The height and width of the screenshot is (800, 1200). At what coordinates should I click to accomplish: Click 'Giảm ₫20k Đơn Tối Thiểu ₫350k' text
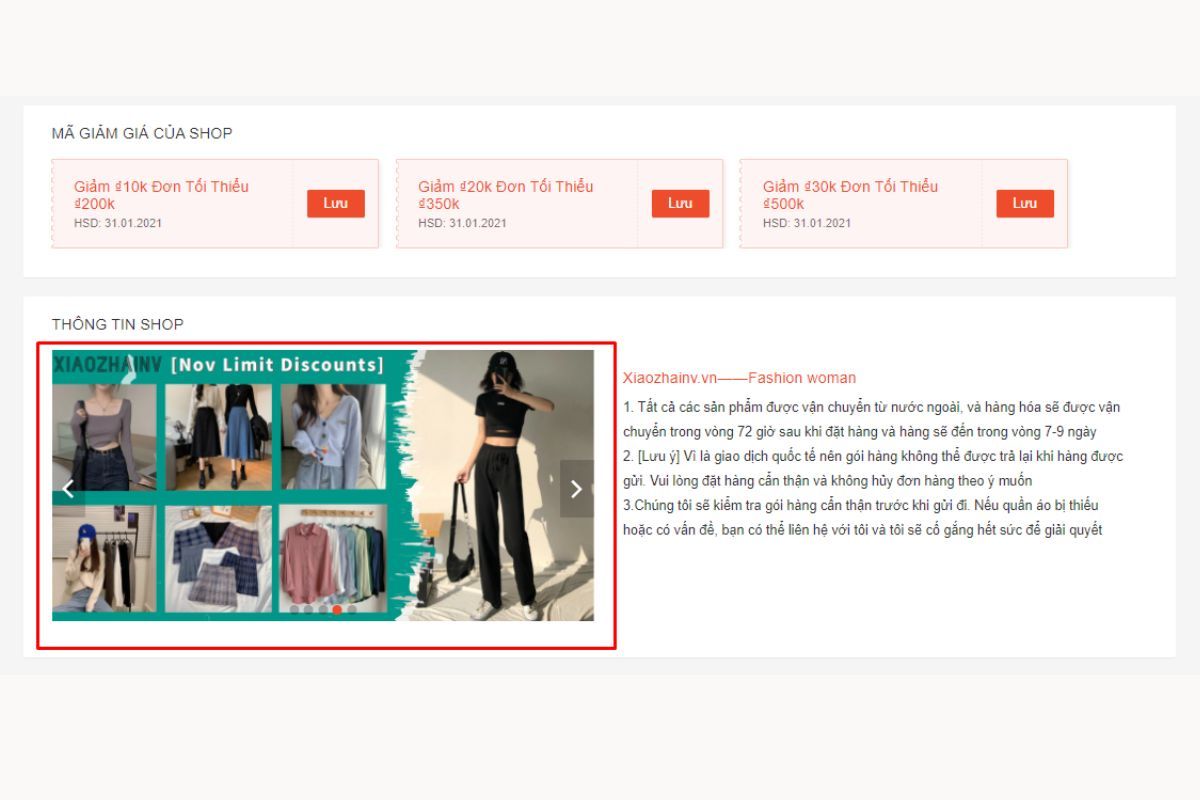tap(506, 195)
